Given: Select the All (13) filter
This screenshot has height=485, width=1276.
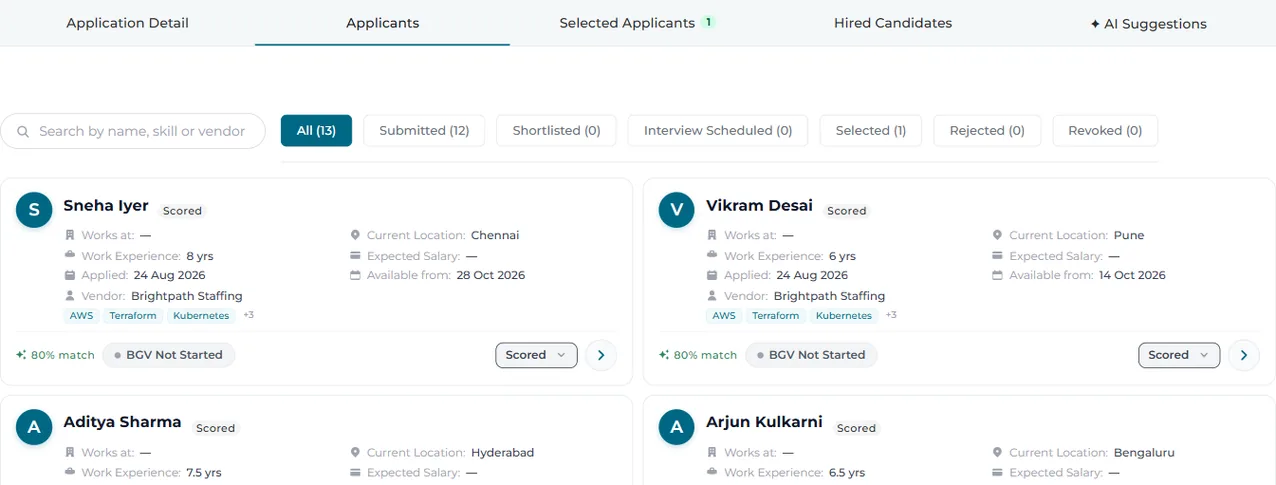Looking at the screenshot, I should 316,131.
